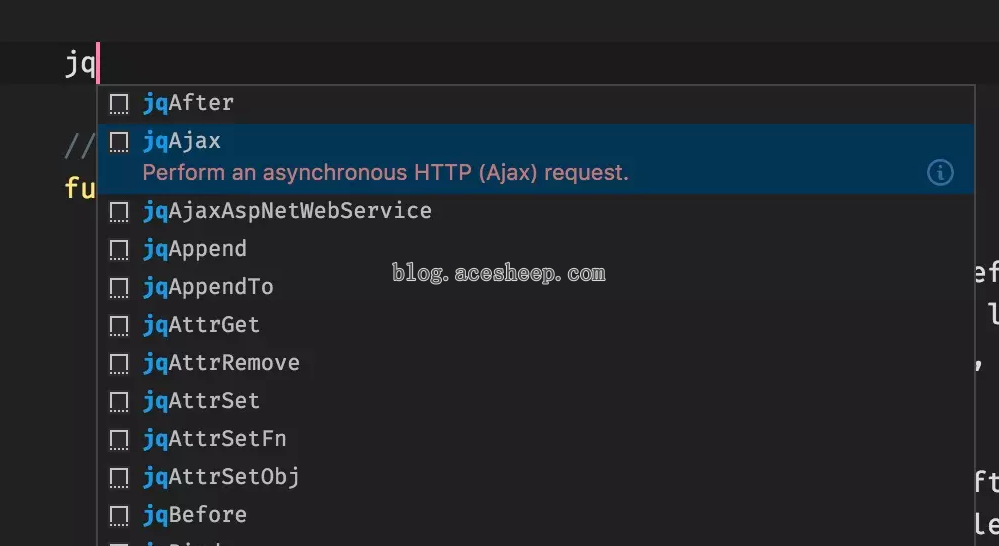The width and height of the screenshot is (999, 546).
Task: Pick jqAjaxAspNetWebService from suggestions
Action: point(287,211)
